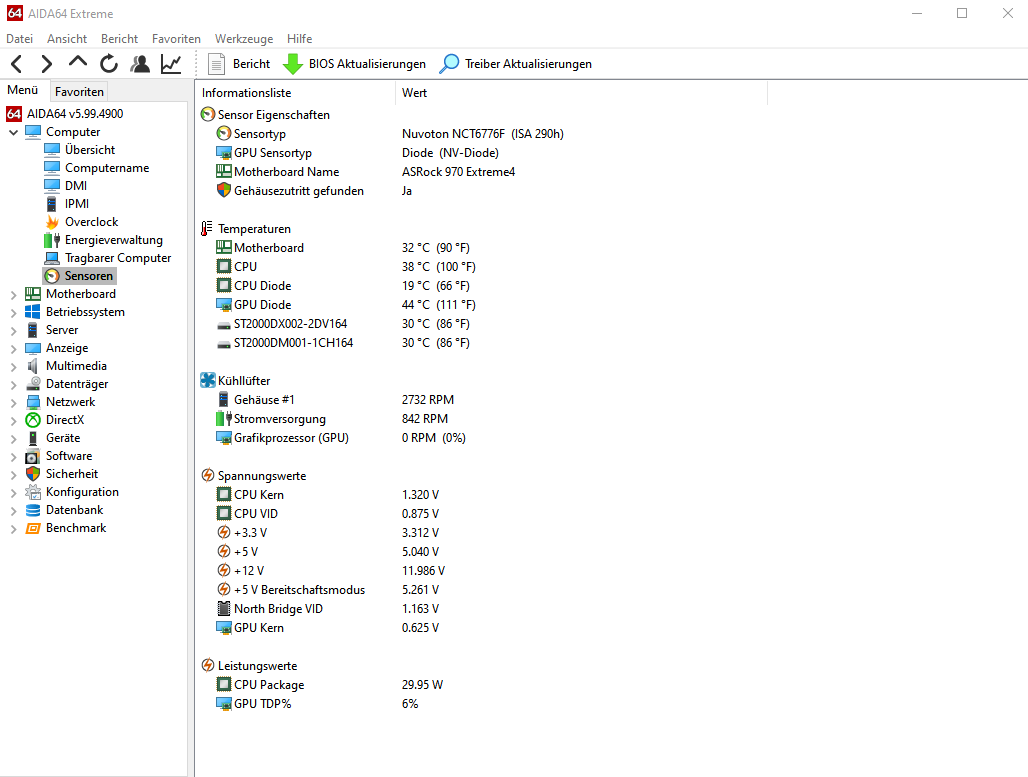Select the Computername tree item

coord(107,168)
